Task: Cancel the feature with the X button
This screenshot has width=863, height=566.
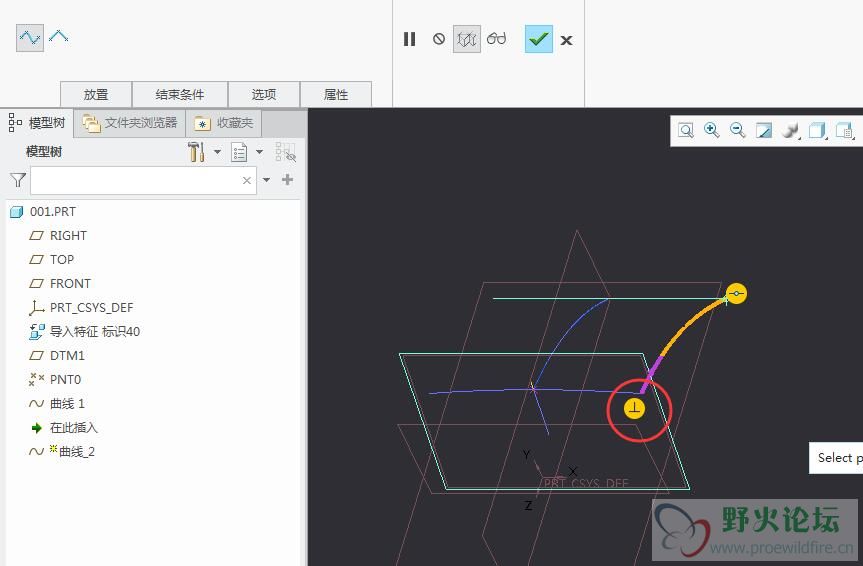Action: point(566,40)
